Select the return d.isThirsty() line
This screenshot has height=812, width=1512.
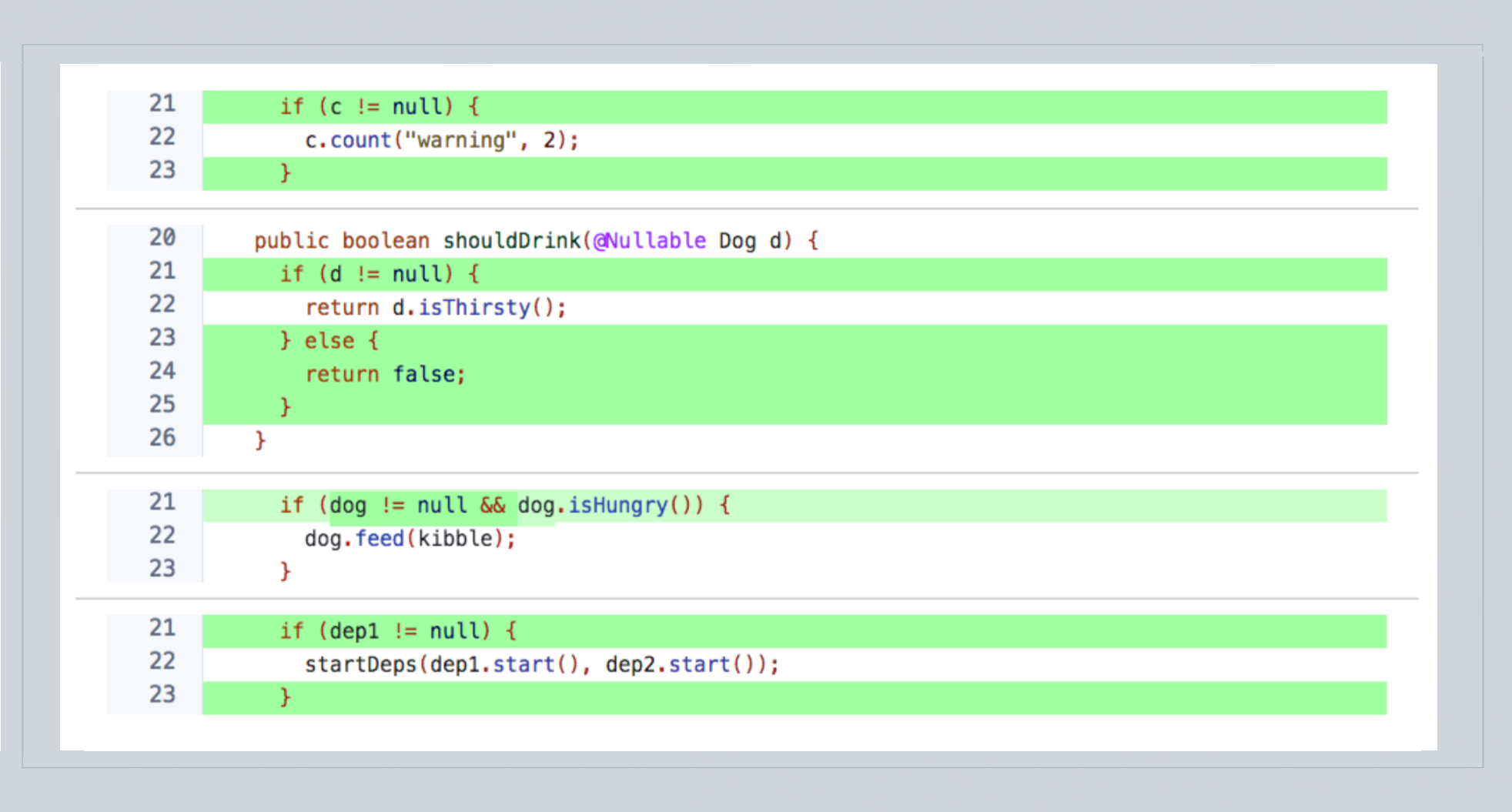[435, 306]
